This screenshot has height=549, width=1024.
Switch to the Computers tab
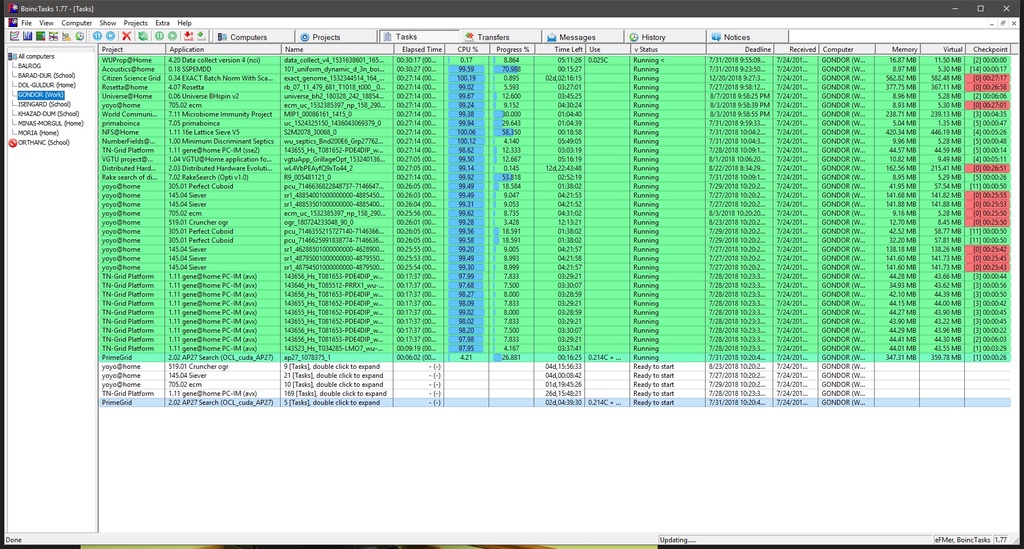tap(253, 37)
